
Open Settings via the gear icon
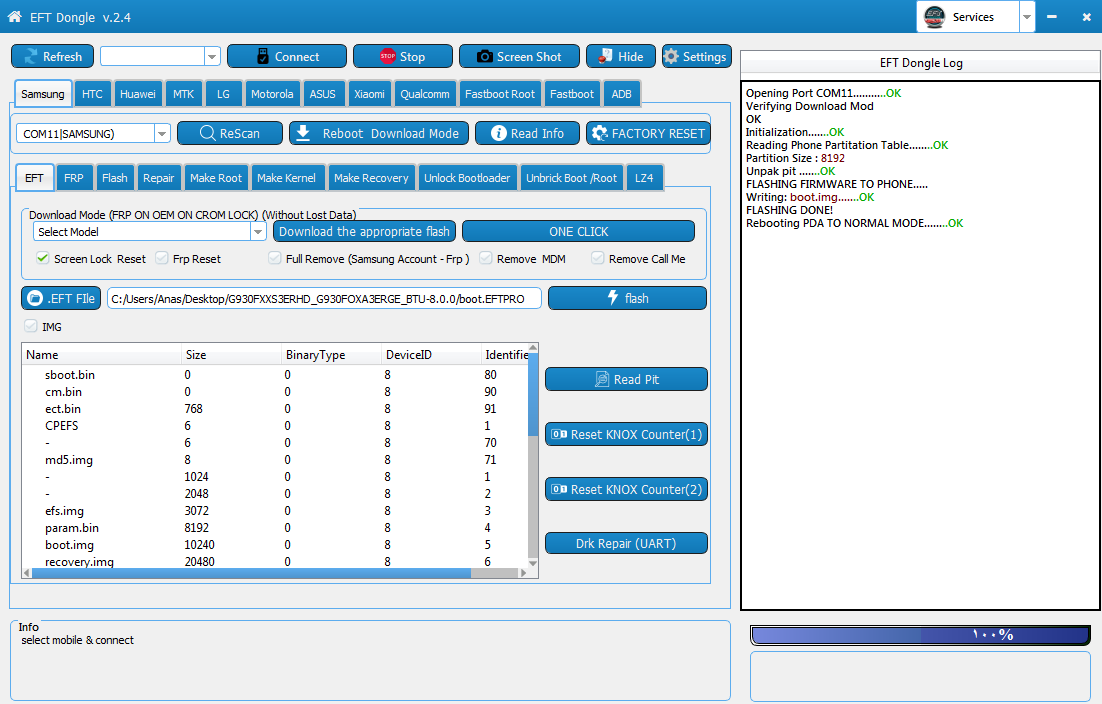pyautogui.click(x=671, y=57)
